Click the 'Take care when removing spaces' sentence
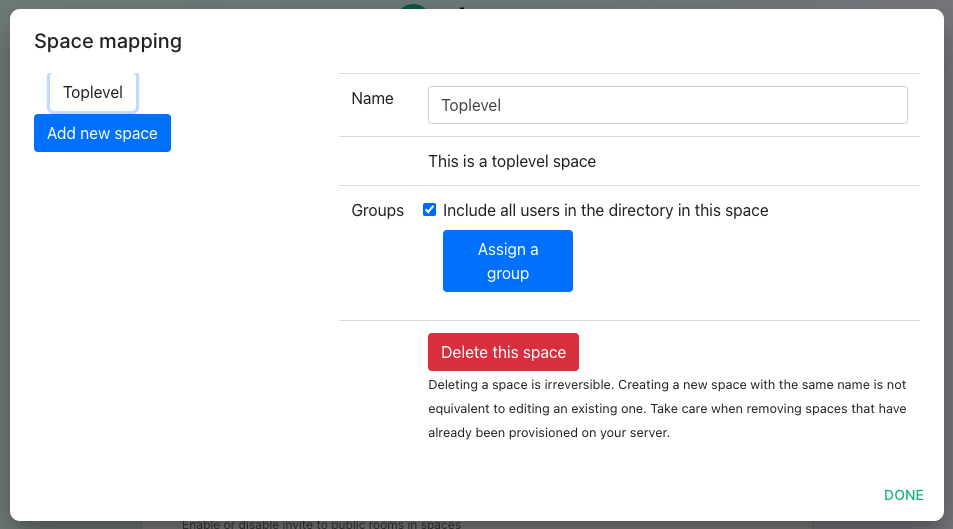The width and height of the screenshot is (953, 529). tap(778, 409)
